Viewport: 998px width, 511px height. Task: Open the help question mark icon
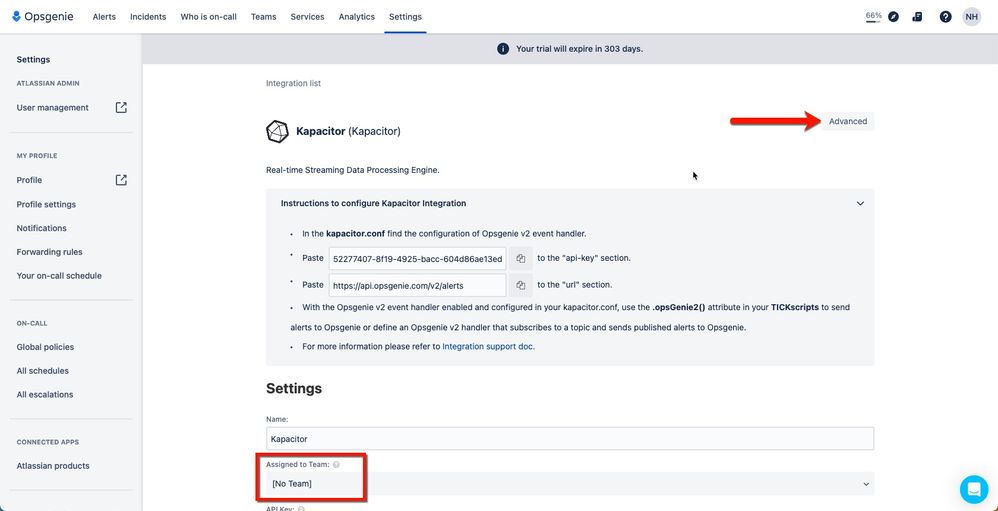tap(945, 17)
